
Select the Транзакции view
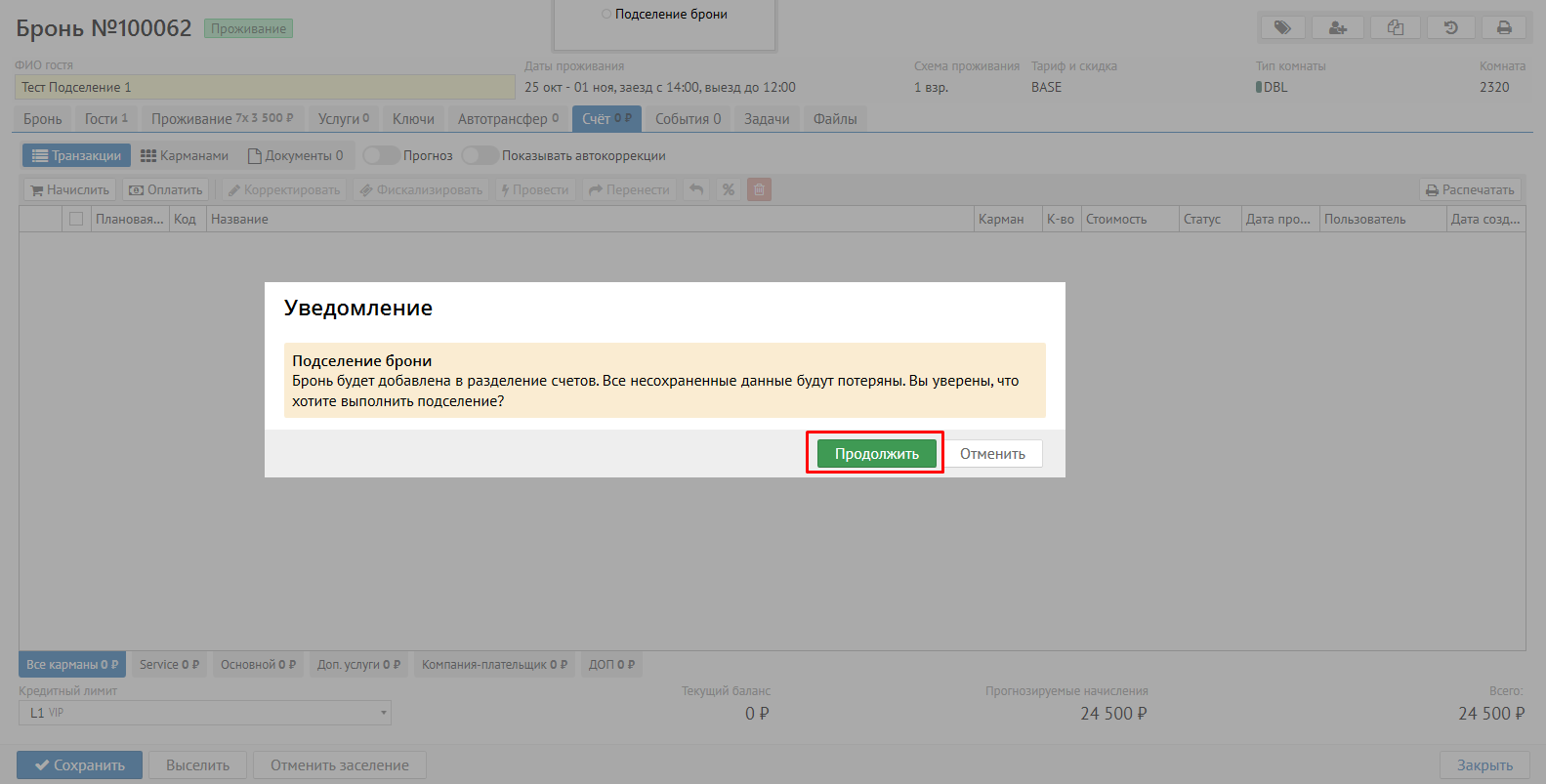pyautogui.click(x=76, y=155)
